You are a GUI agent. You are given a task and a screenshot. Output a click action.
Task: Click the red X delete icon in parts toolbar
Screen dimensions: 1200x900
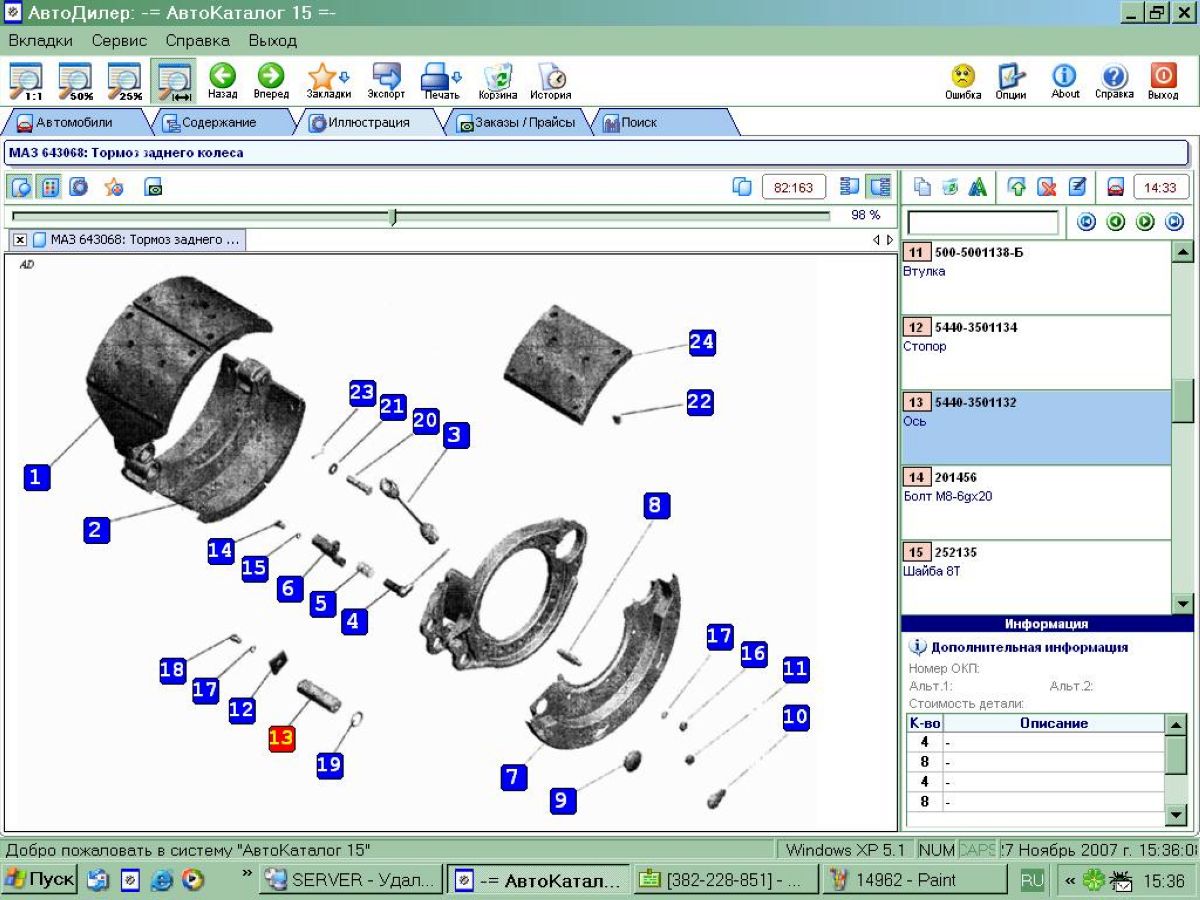[1047, 187]
